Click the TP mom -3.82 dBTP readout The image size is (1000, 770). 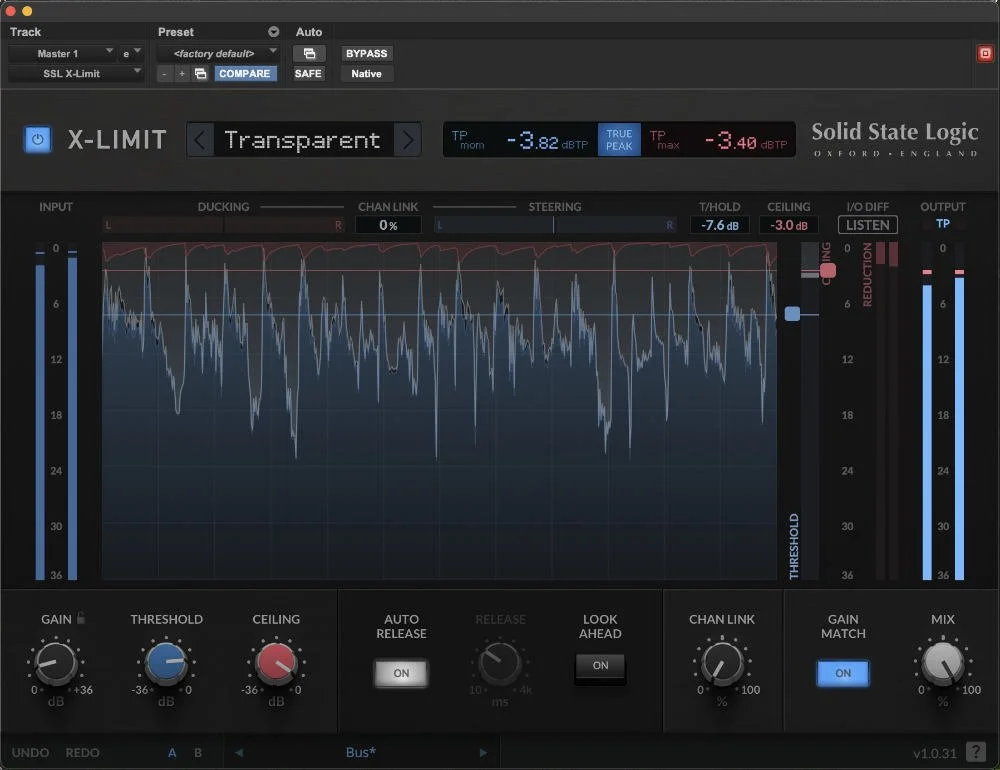pyautogui.click(x=520, y=140)
